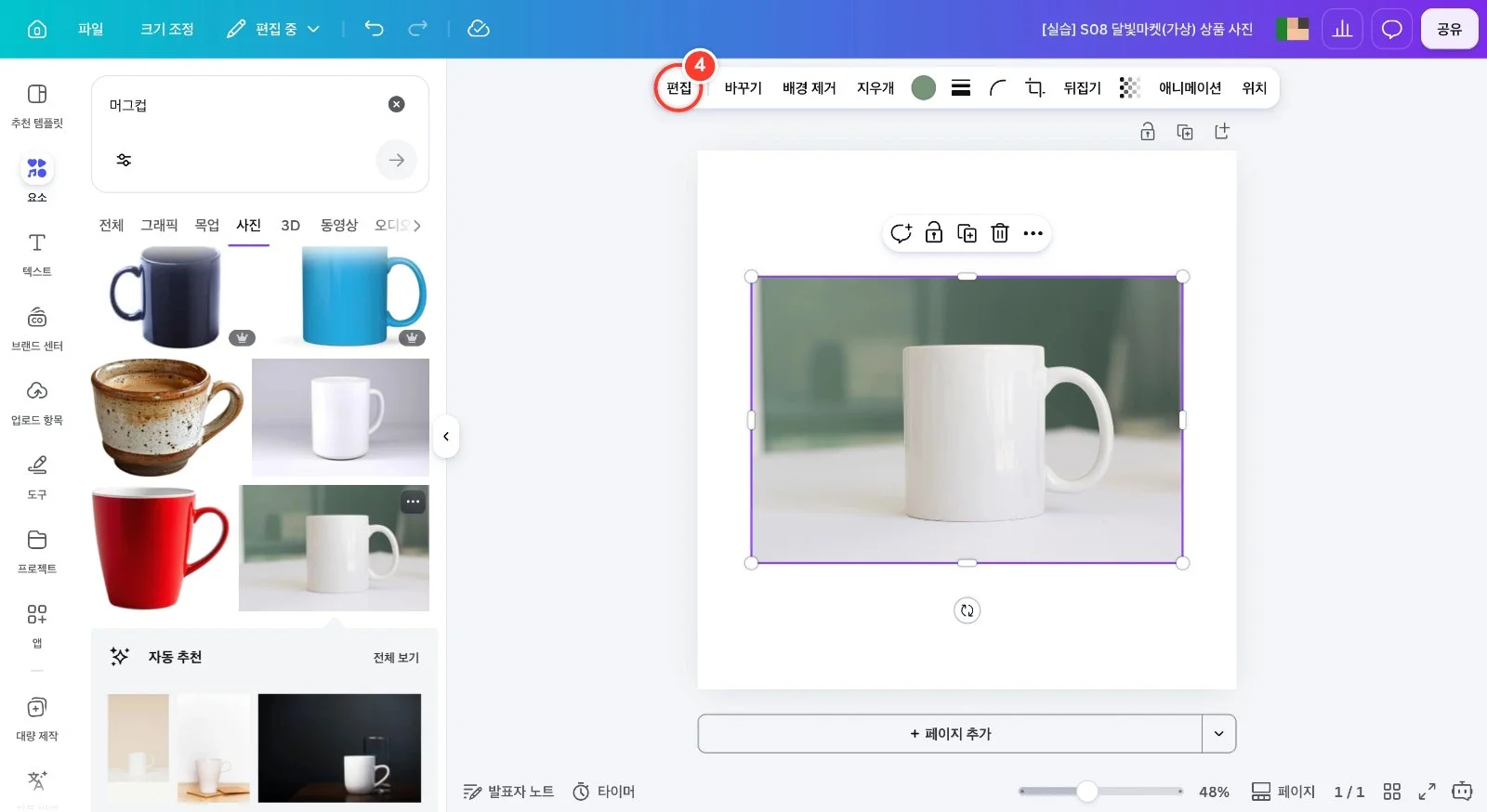This screenshot has height=812, width=1487.
Task: Click the 편집 button in the toolbar
Action: tap(679, 87)
